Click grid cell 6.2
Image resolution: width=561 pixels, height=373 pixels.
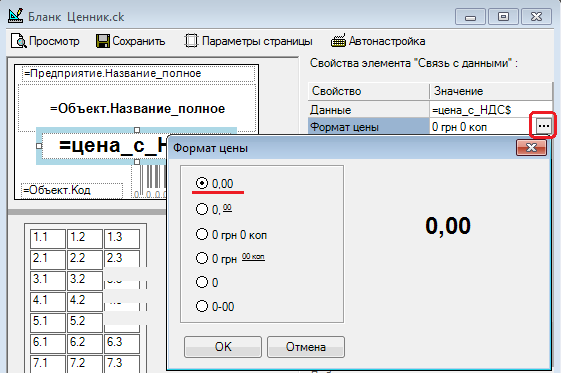[85, 344]
